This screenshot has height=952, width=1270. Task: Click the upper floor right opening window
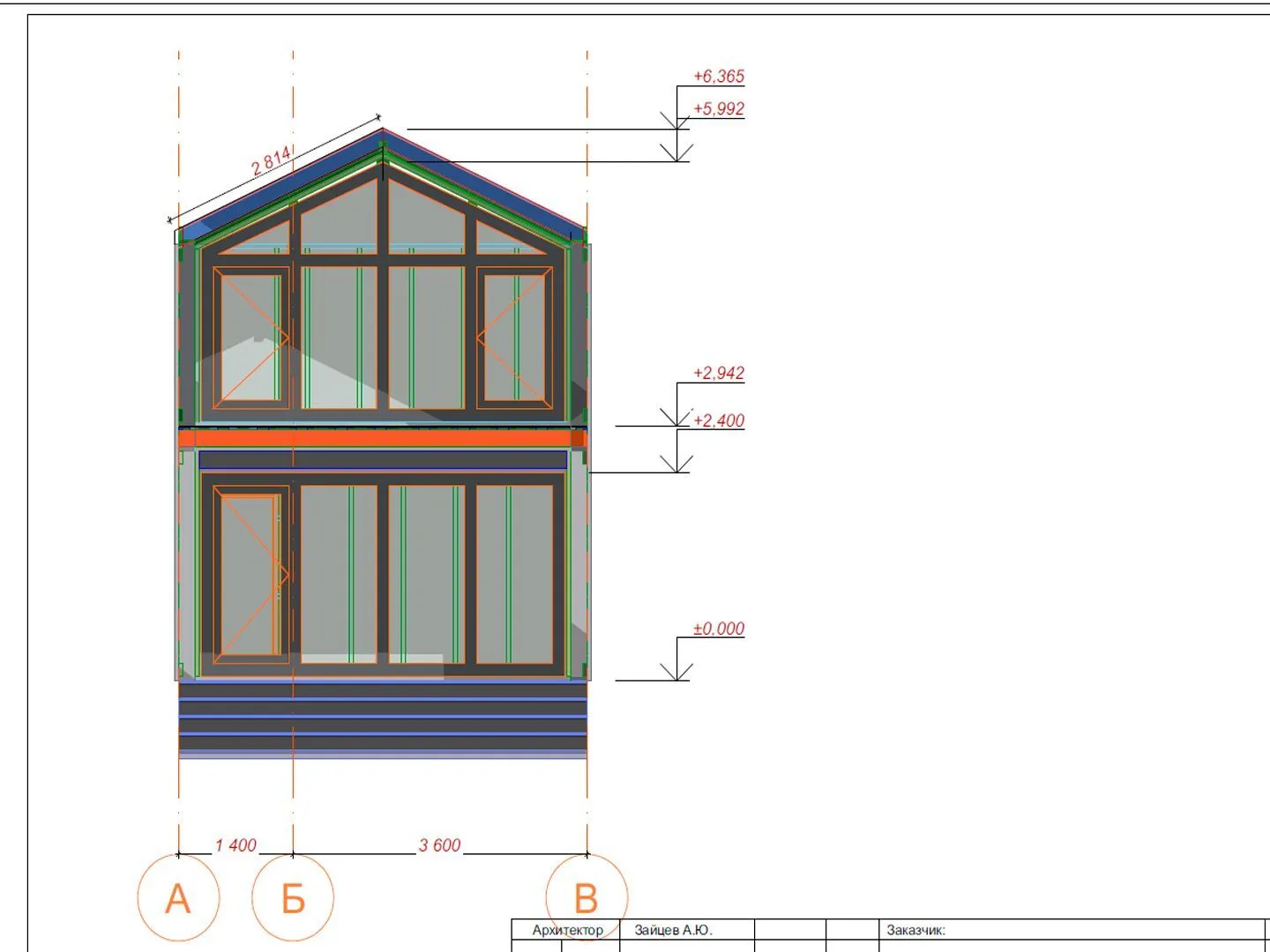(514, 338)
